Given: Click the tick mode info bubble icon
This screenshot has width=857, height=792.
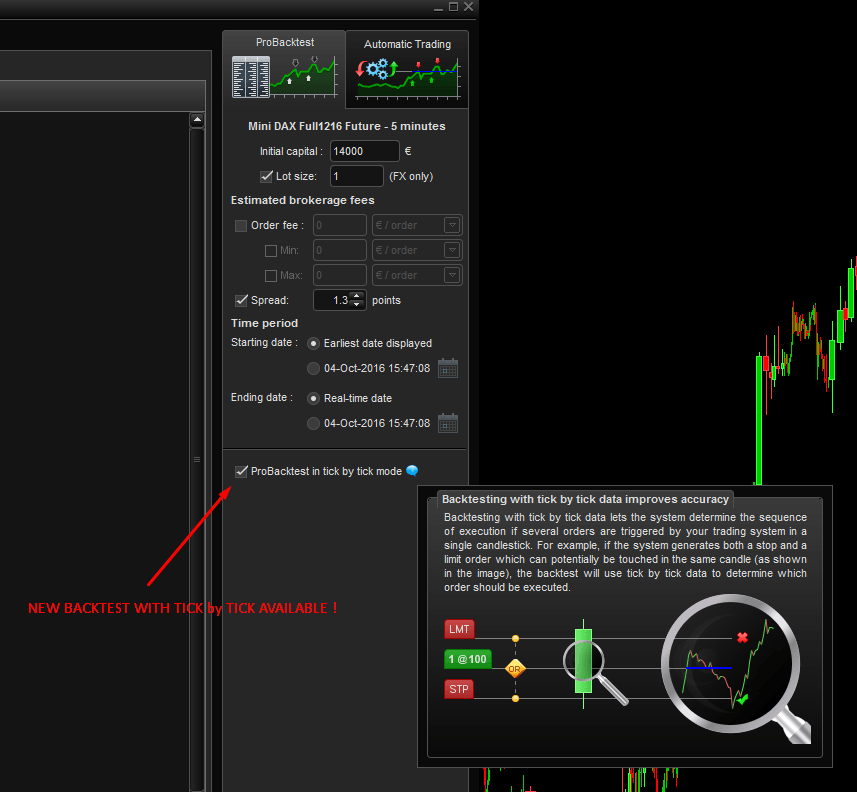Looking at the screenshot, I should [x=412, y=471].
